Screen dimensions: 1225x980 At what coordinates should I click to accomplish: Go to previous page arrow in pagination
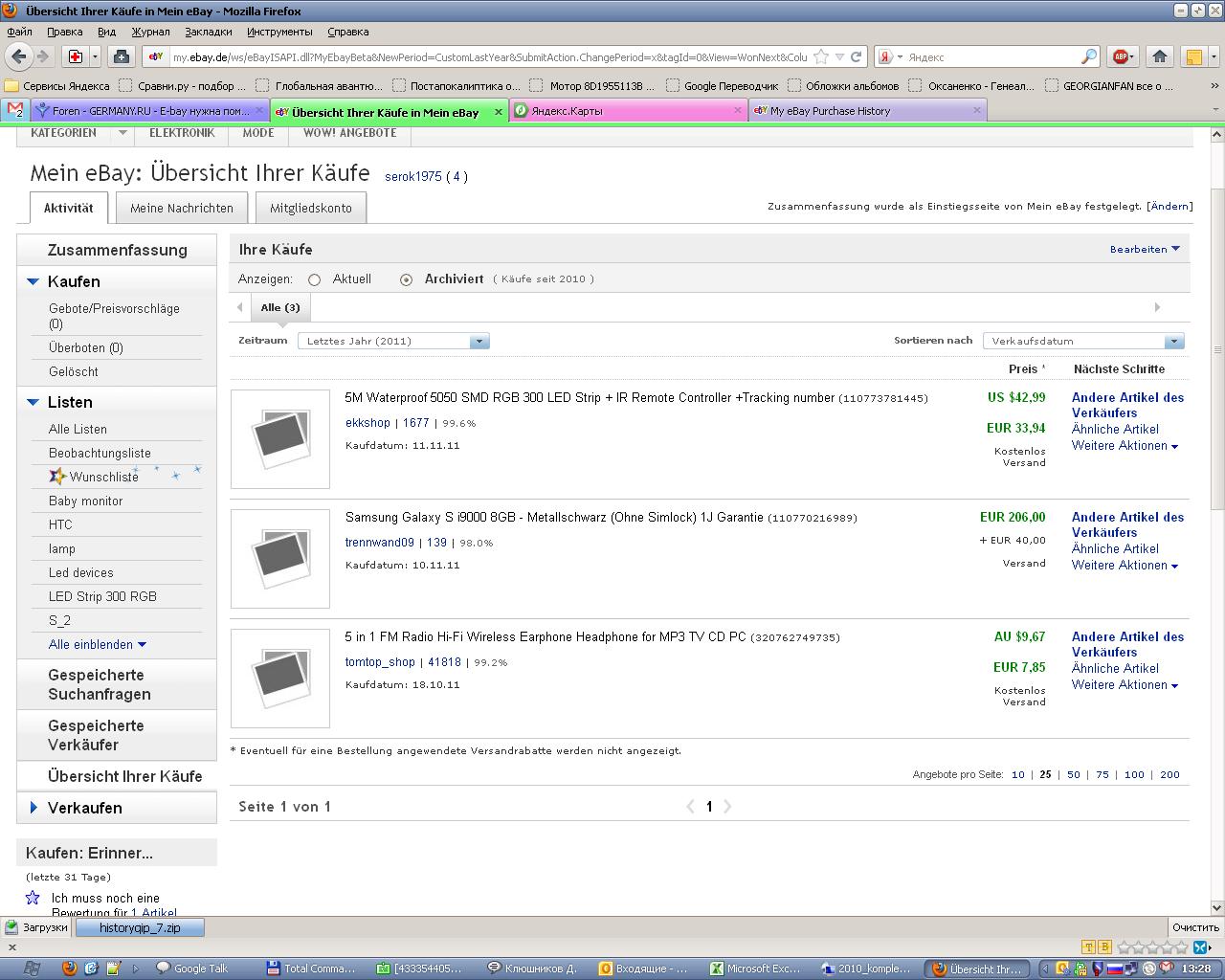[690, 807]
